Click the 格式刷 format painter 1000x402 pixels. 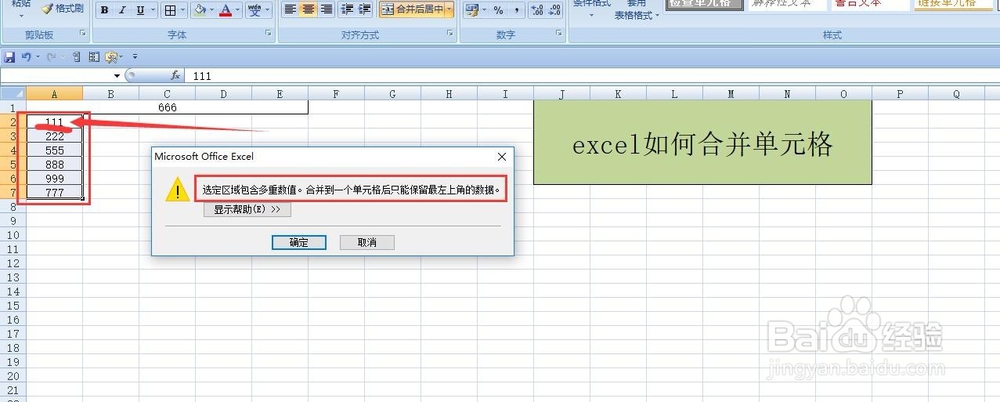click(x=62, y=8)
